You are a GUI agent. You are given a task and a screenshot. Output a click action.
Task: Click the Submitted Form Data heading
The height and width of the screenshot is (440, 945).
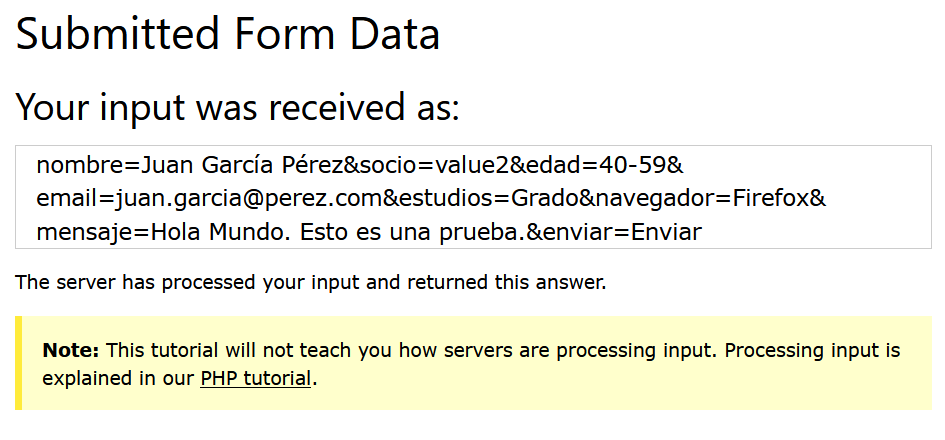pyautogui.click(x=228, y=34)
